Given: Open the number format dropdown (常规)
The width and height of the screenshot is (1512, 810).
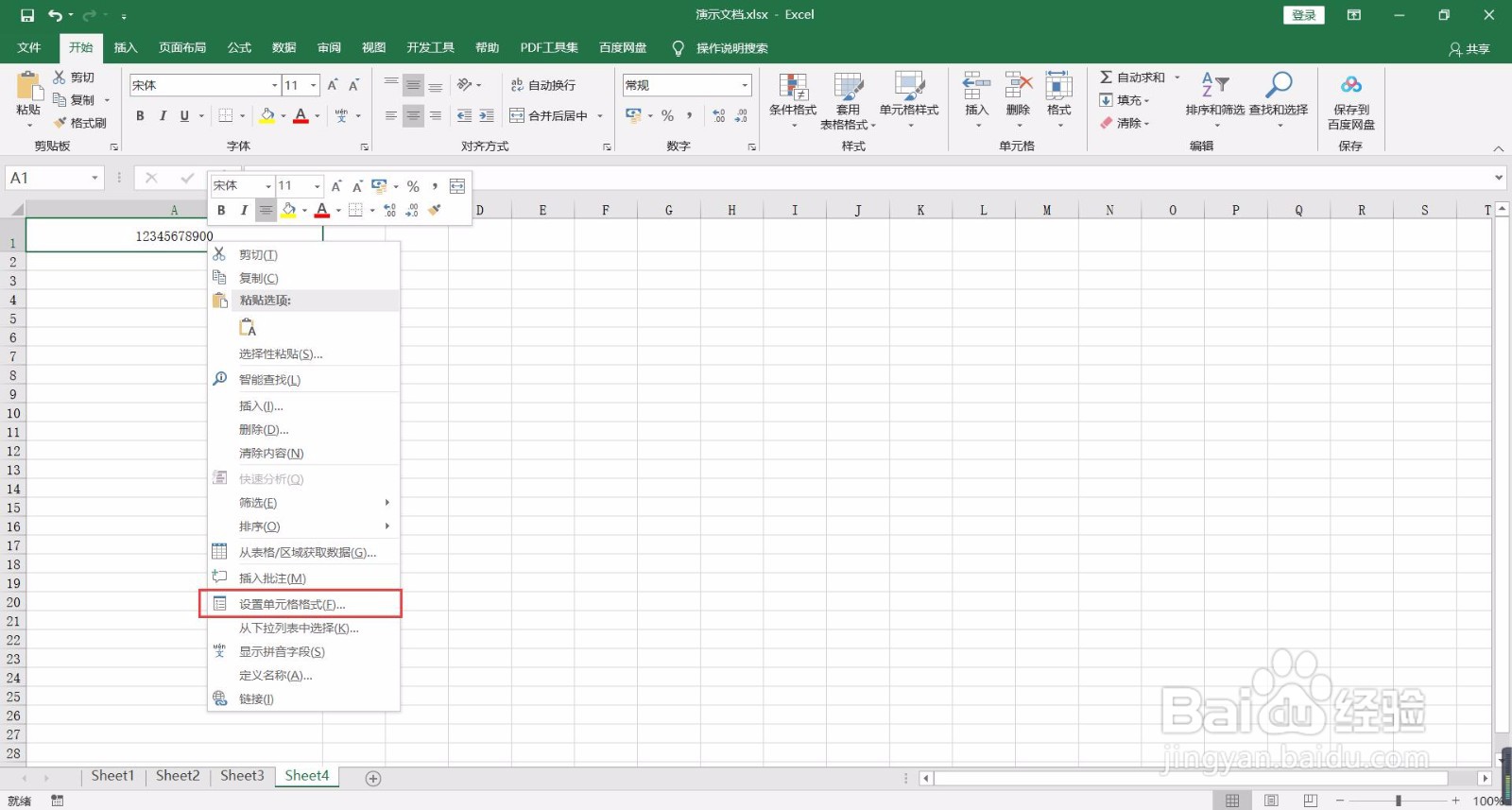Looking at the screenshot, I should tap(745, 85).
